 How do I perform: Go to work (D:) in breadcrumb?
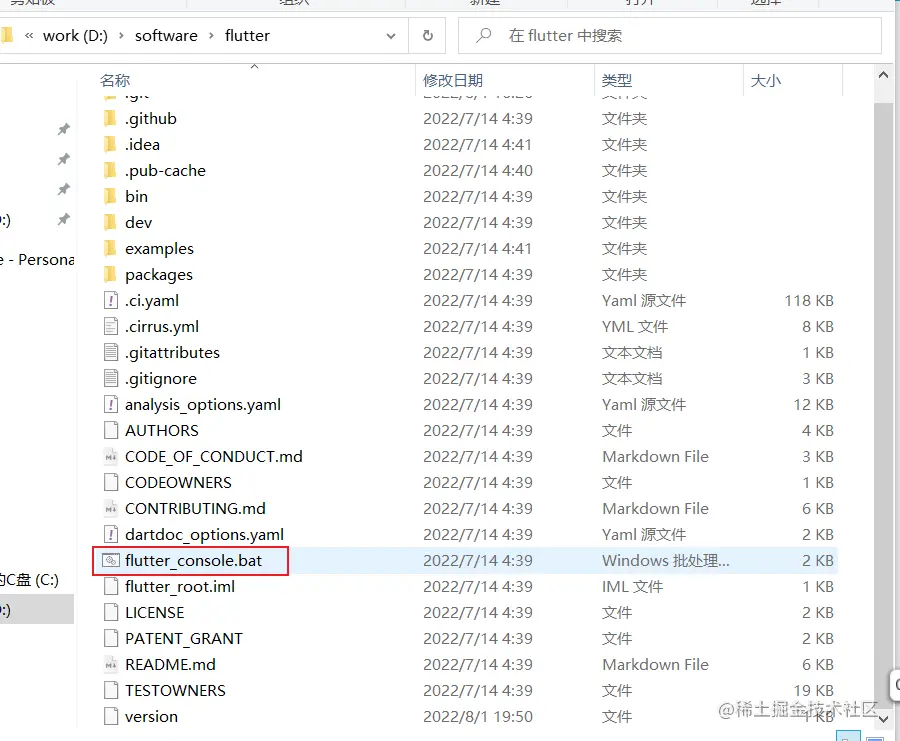click(75, 36)
